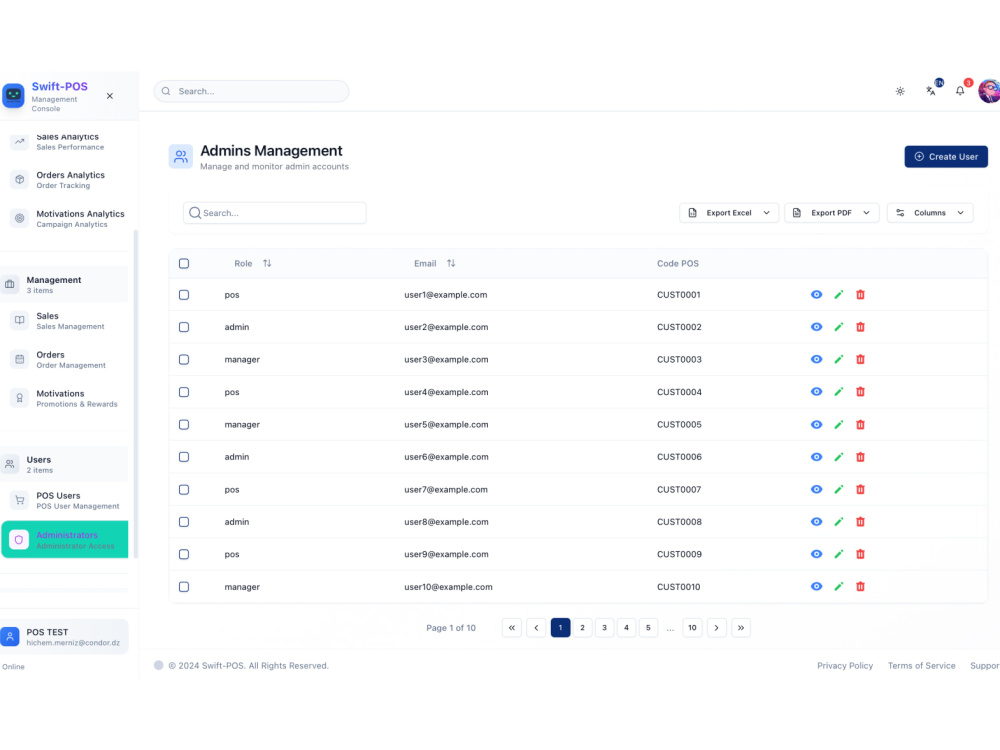Viewport: 1000px width, 750px height.
Task: Go to page 5
Action: [x=648, y=628]
